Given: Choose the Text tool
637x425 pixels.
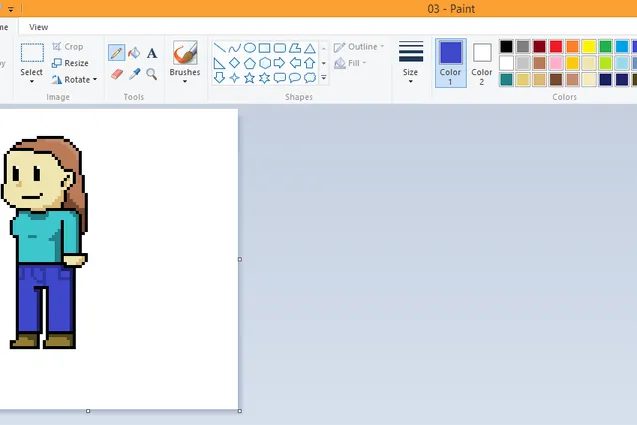Looking at the screenshot, I should [x=152, y=53].
